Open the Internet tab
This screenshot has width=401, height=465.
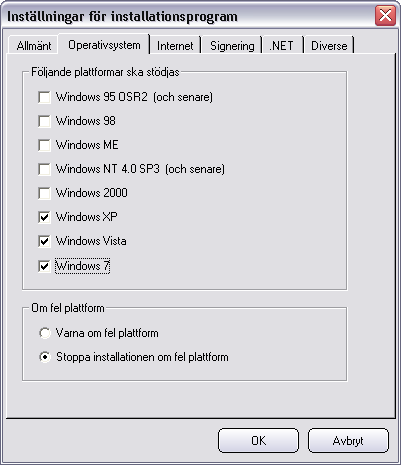click(x=175, y=45)
